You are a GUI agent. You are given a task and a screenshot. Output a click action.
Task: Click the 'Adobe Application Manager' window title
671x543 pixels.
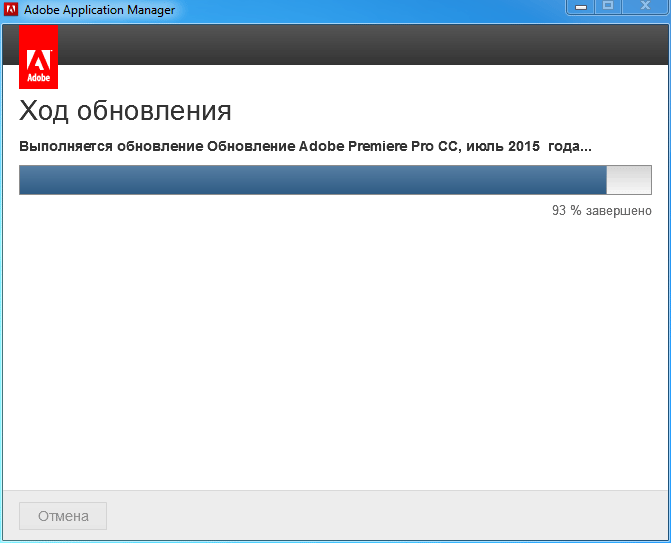99,10
